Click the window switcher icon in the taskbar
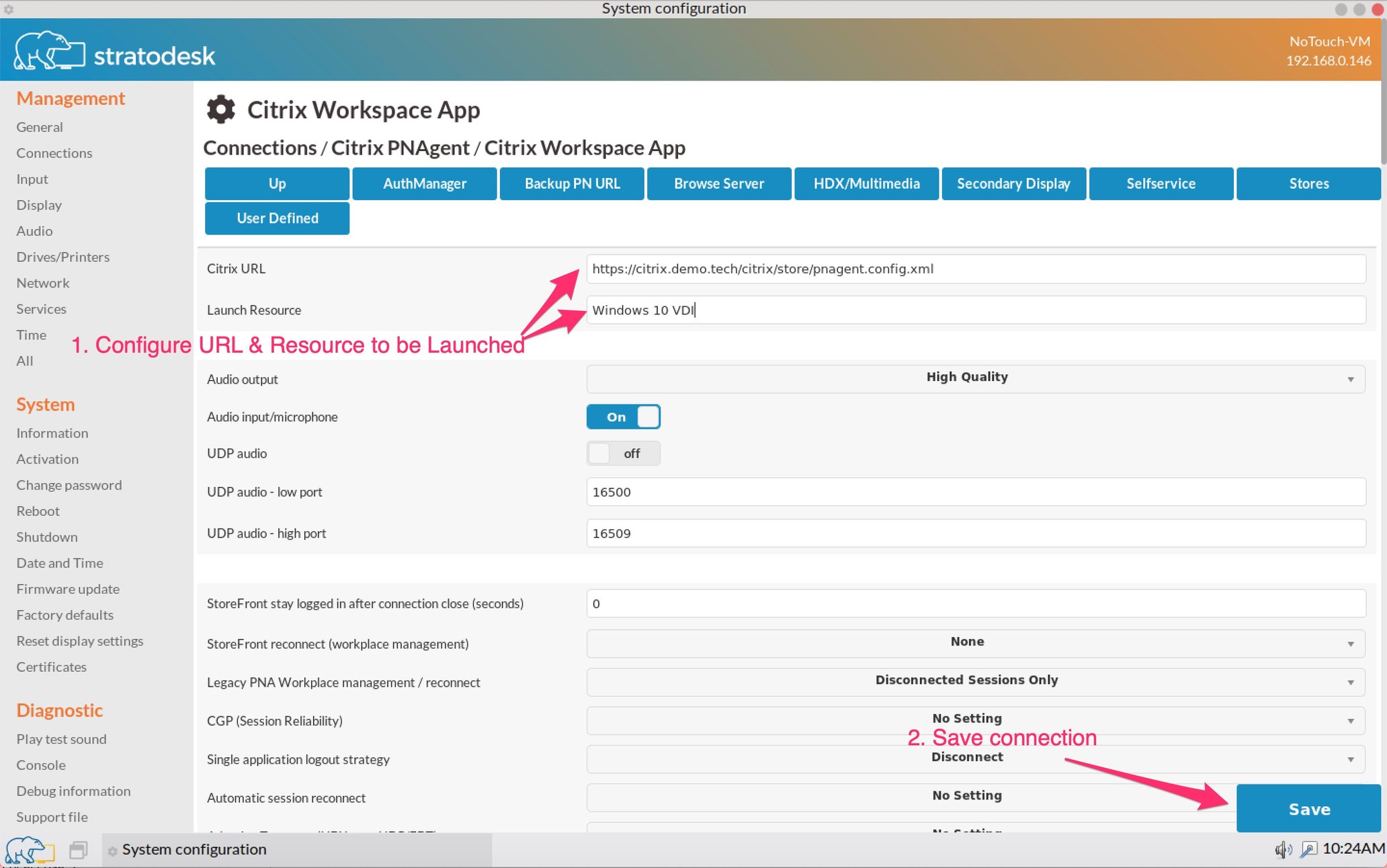This screenshot has height=868, width=1387. point(77,849)
